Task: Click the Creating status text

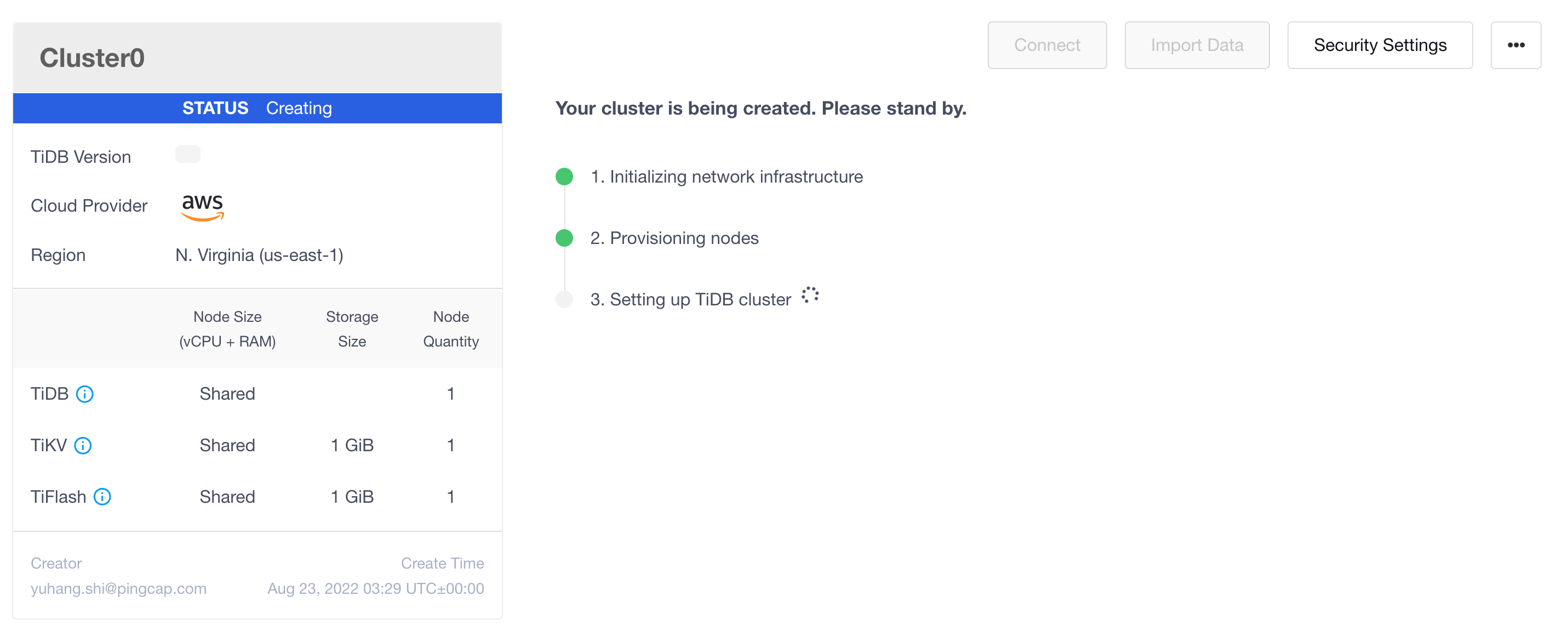Action: point(299,109)
